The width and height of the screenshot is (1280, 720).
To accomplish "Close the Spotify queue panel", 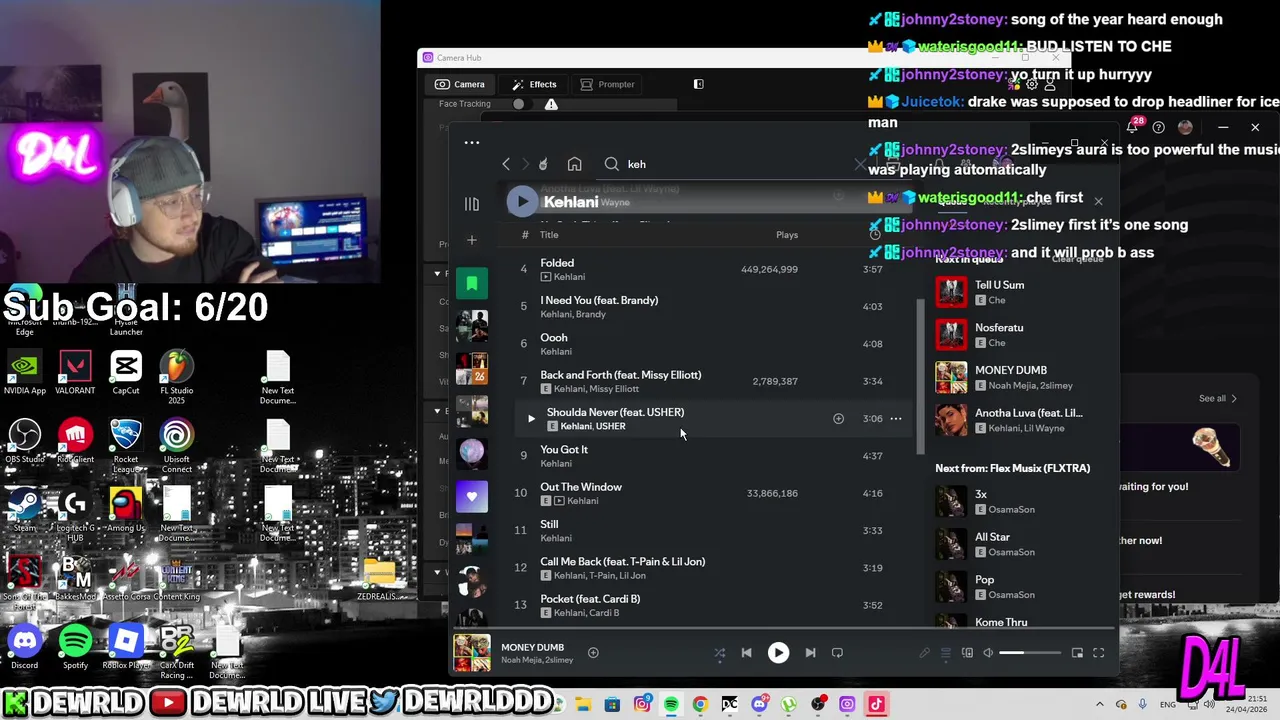I will point(1098,202).
